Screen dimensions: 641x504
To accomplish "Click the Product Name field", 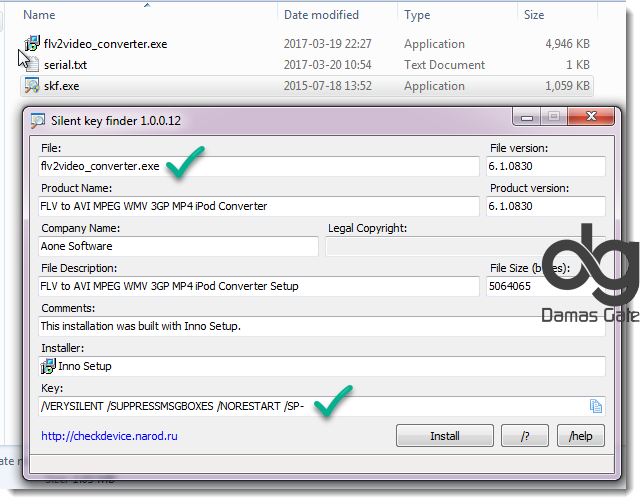I will 259,206.
